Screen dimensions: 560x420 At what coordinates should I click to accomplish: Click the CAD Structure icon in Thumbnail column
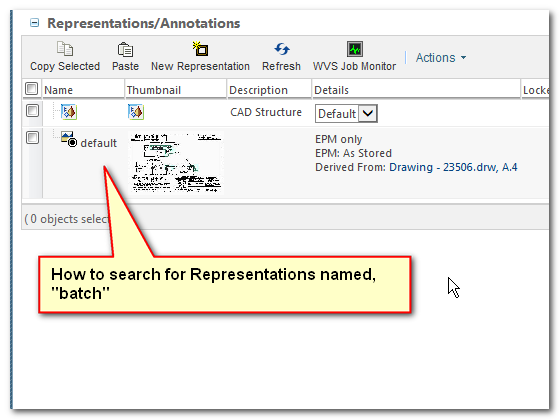(x=136, y=112)
